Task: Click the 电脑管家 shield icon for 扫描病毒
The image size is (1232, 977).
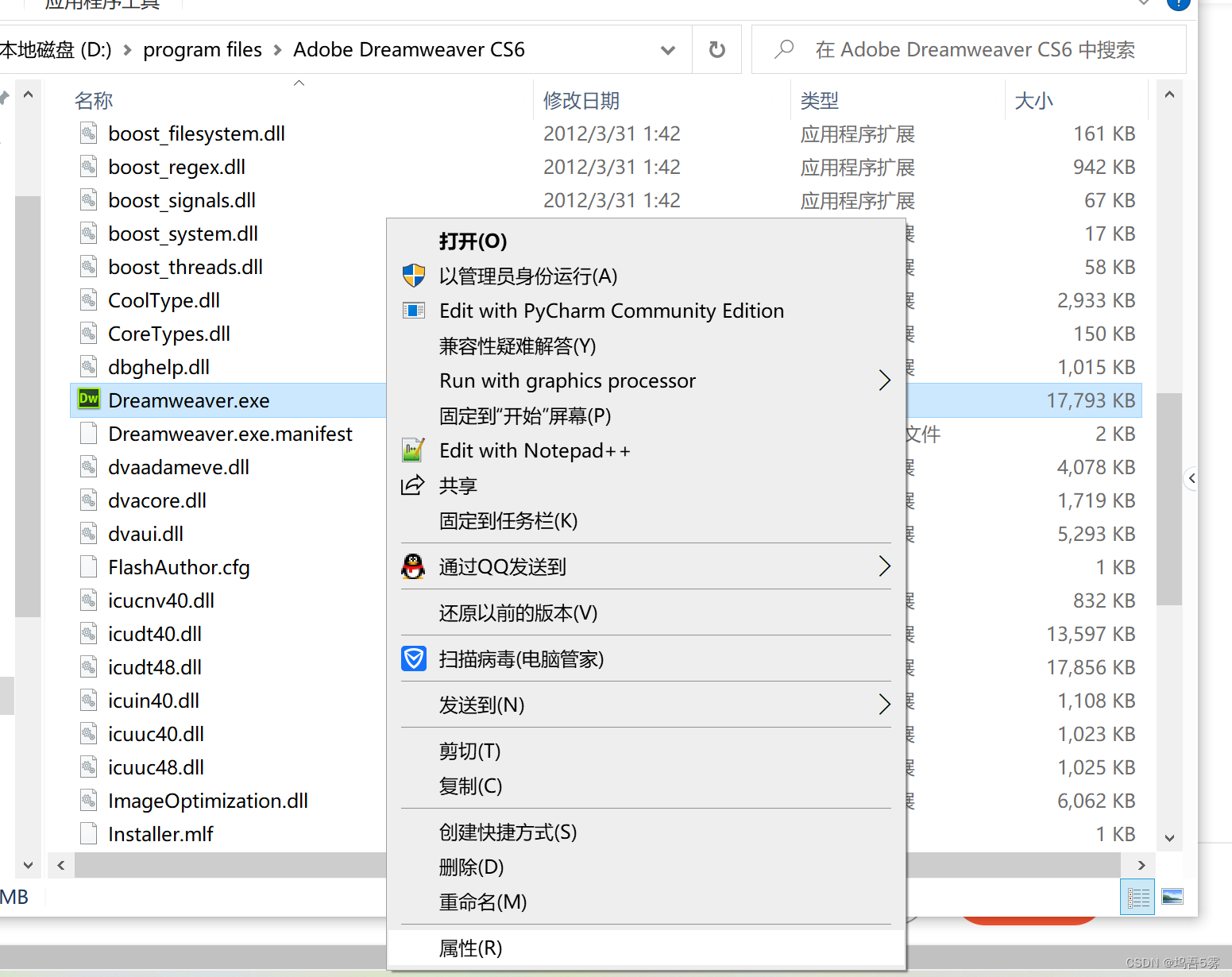Action: [413, 658]
